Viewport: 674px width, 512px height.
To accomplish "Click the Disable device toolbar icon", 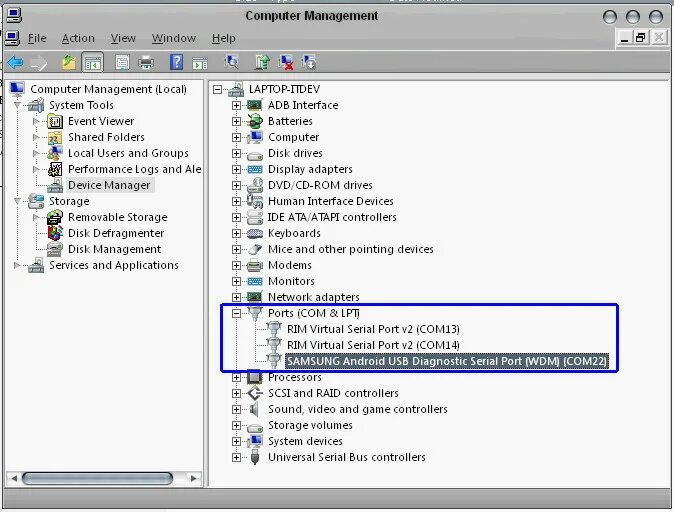I will pos(309,62).
